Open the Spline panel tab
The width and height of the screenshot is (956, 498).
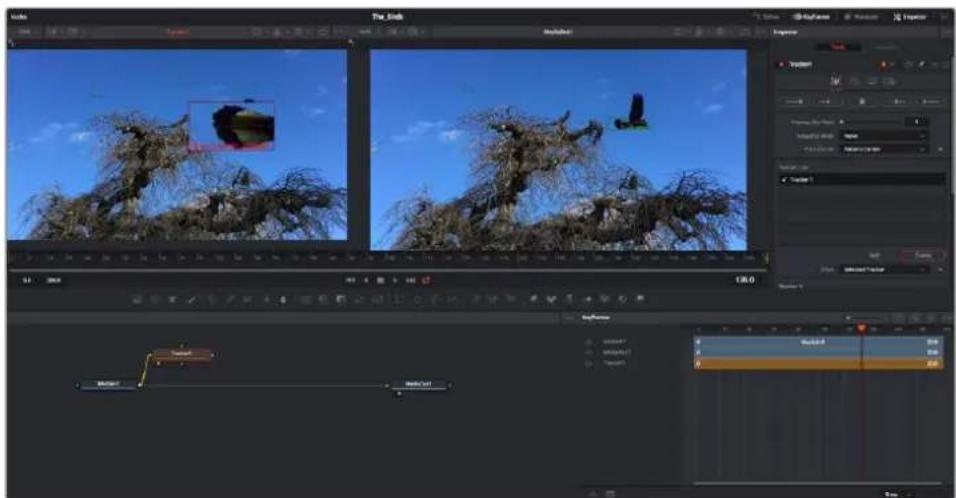click(766, 17)
